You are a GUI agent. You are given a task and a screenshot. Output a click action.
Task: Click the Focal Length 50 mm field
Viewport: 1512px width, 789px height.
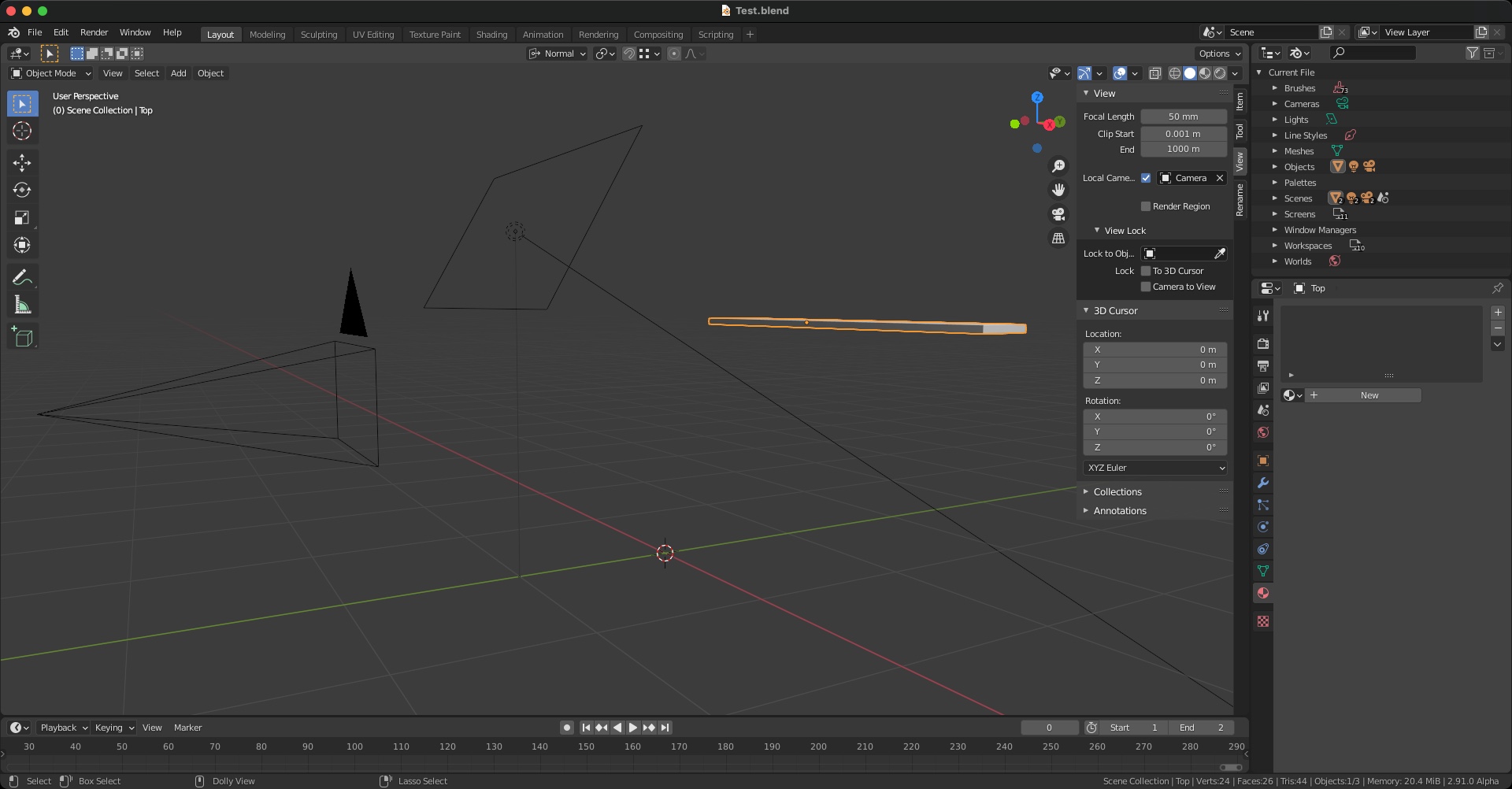pyautogui.click(x=1184, y=117)
